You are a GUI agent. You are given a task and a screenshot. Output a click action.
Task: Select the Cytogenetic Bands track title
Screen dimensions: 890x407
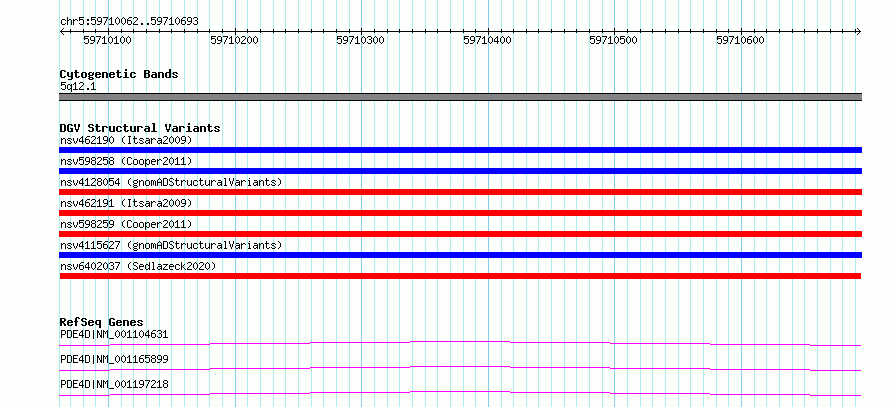click(119, 74)
